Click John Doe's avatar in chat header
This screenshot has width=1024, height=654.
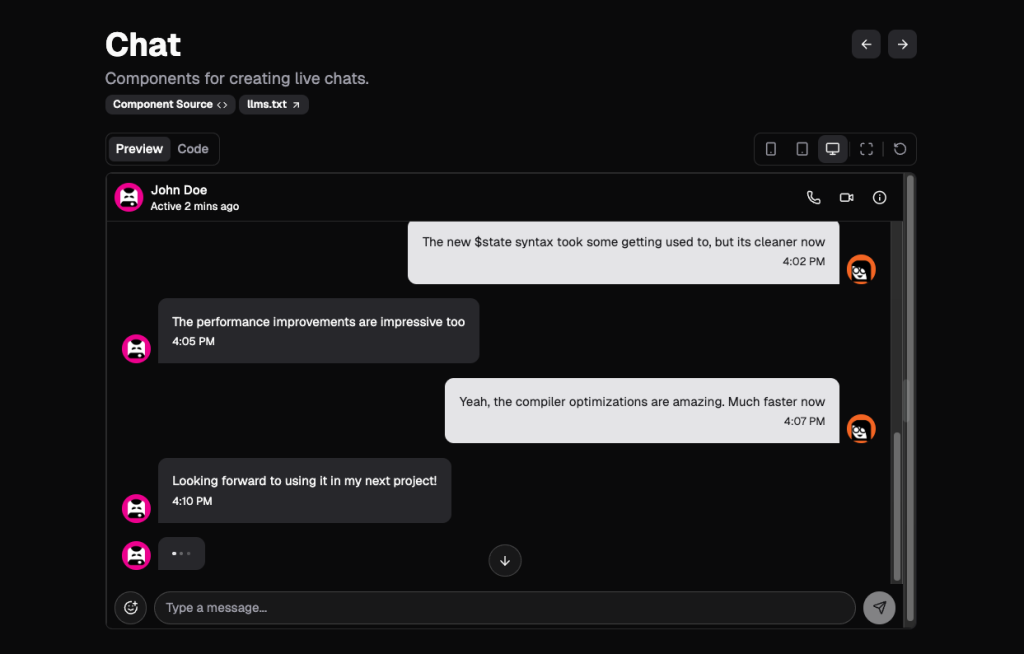(129, 197)
